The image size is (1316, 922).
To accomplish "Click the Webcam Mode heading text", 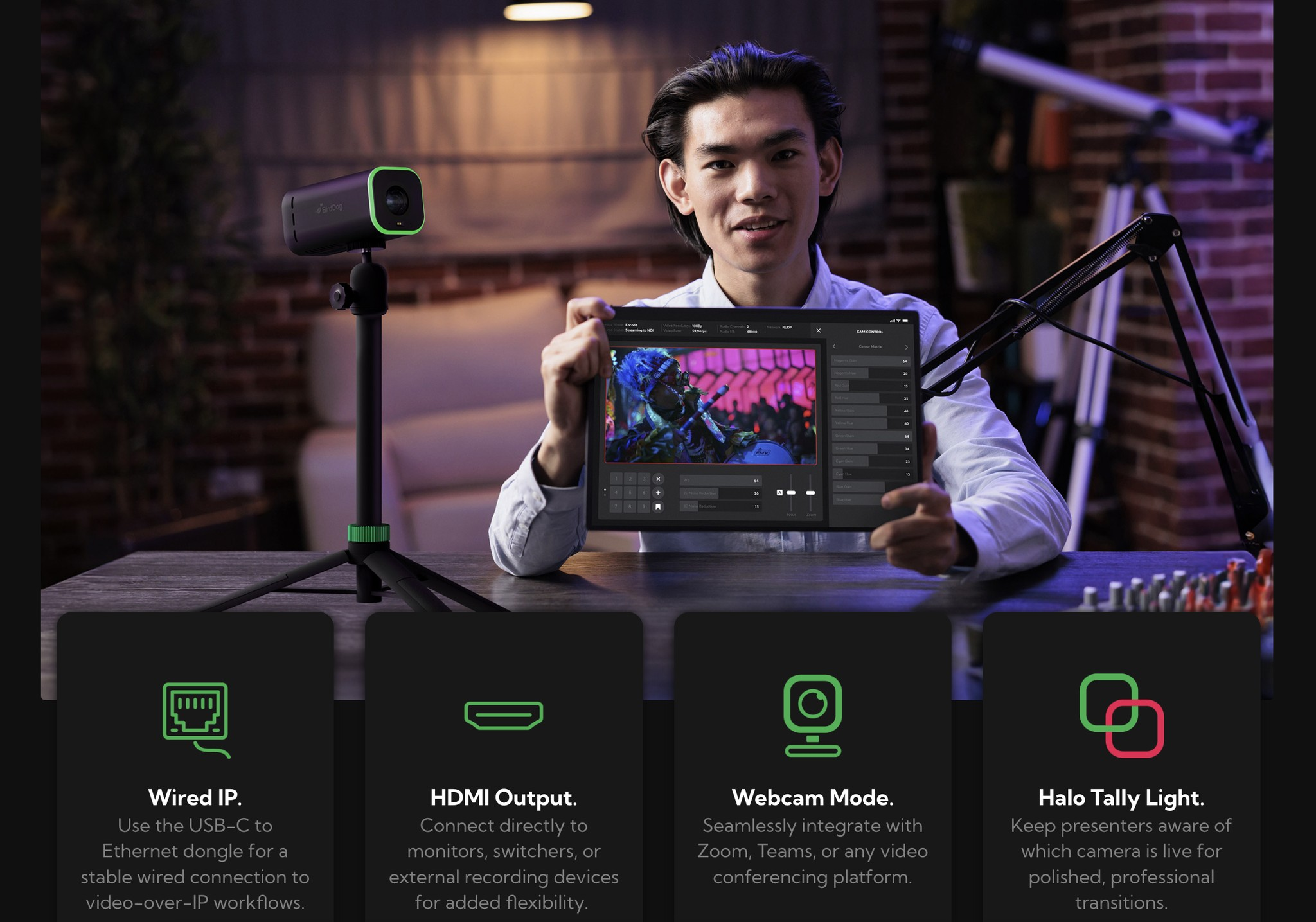I will point(812,798).
